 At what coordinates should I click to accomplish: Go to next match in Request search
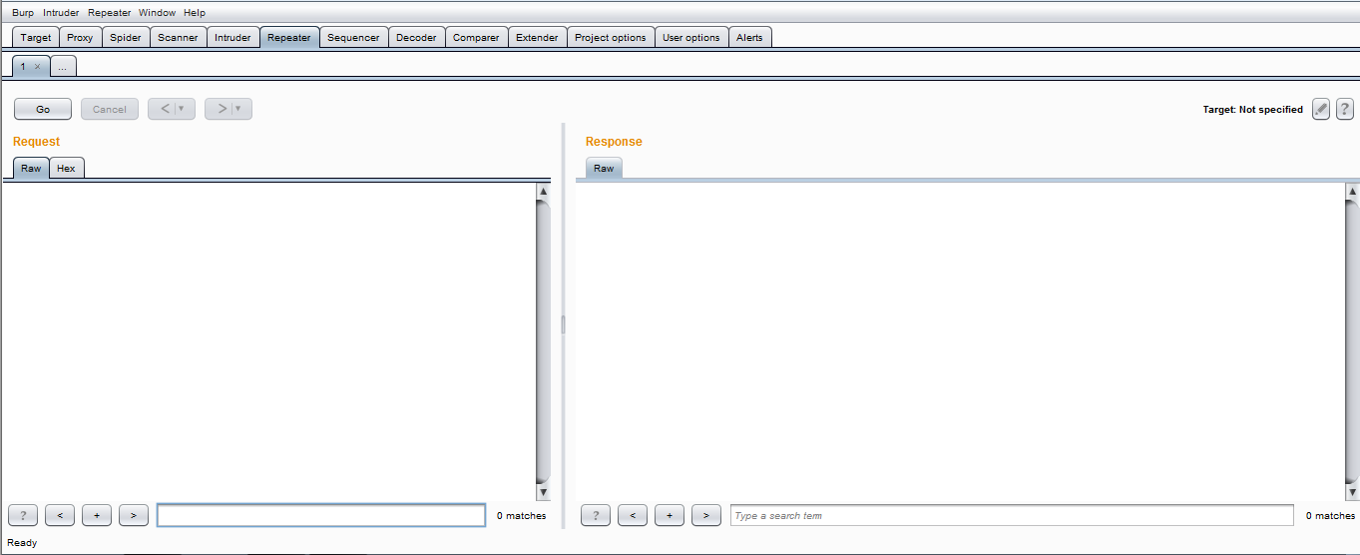(x=134, y=515)
